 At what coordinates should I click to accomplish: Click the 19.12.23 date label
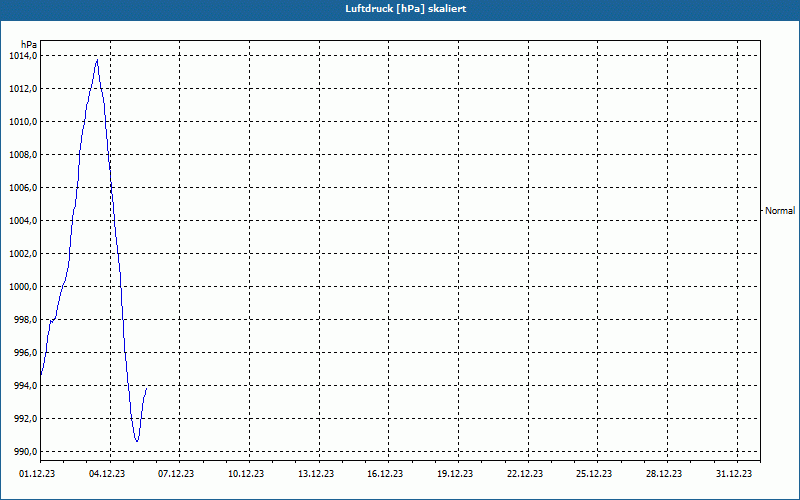coord(455,474)
